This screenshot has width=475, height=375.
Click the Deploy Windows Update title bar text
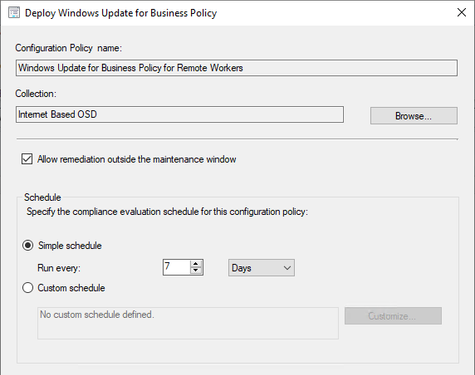(x=121, y=13)
